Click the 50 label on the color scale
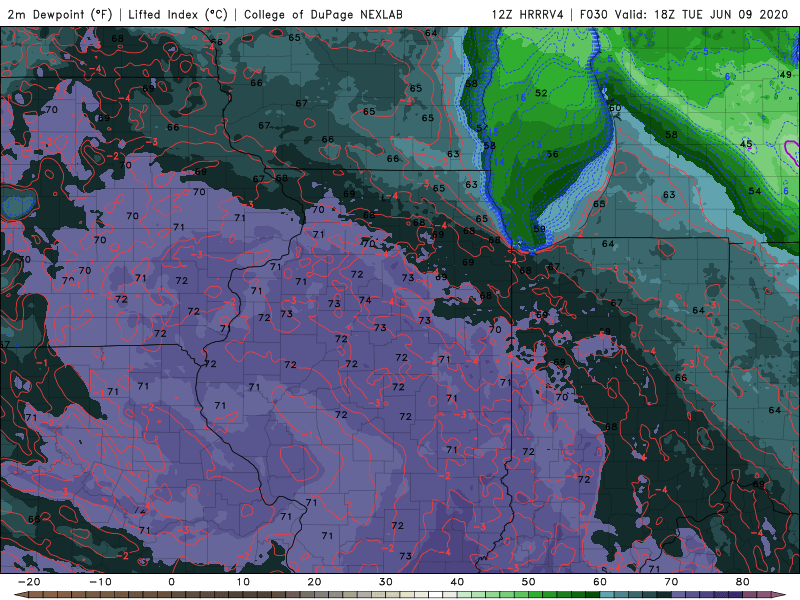800x600 pixels. (x=529, y=582)
